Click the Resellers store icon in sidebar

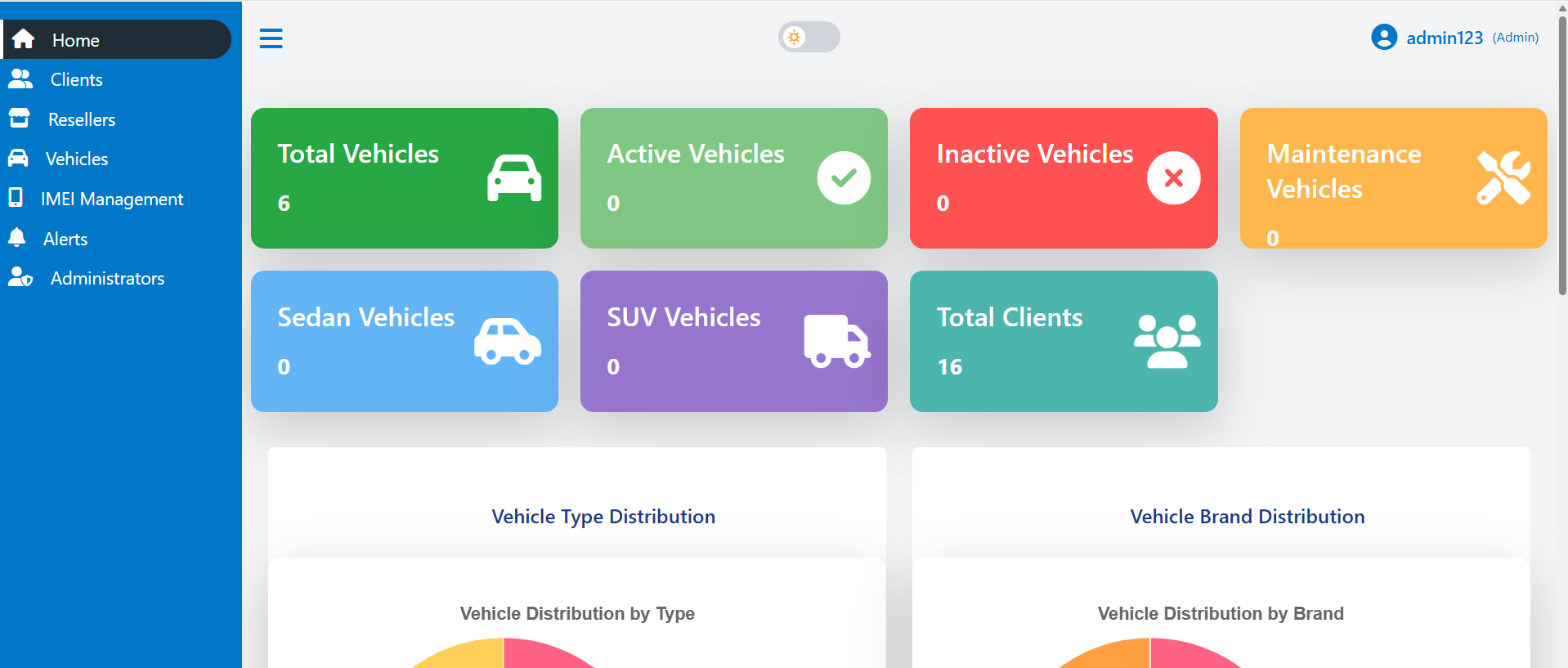tap(19, 119)
